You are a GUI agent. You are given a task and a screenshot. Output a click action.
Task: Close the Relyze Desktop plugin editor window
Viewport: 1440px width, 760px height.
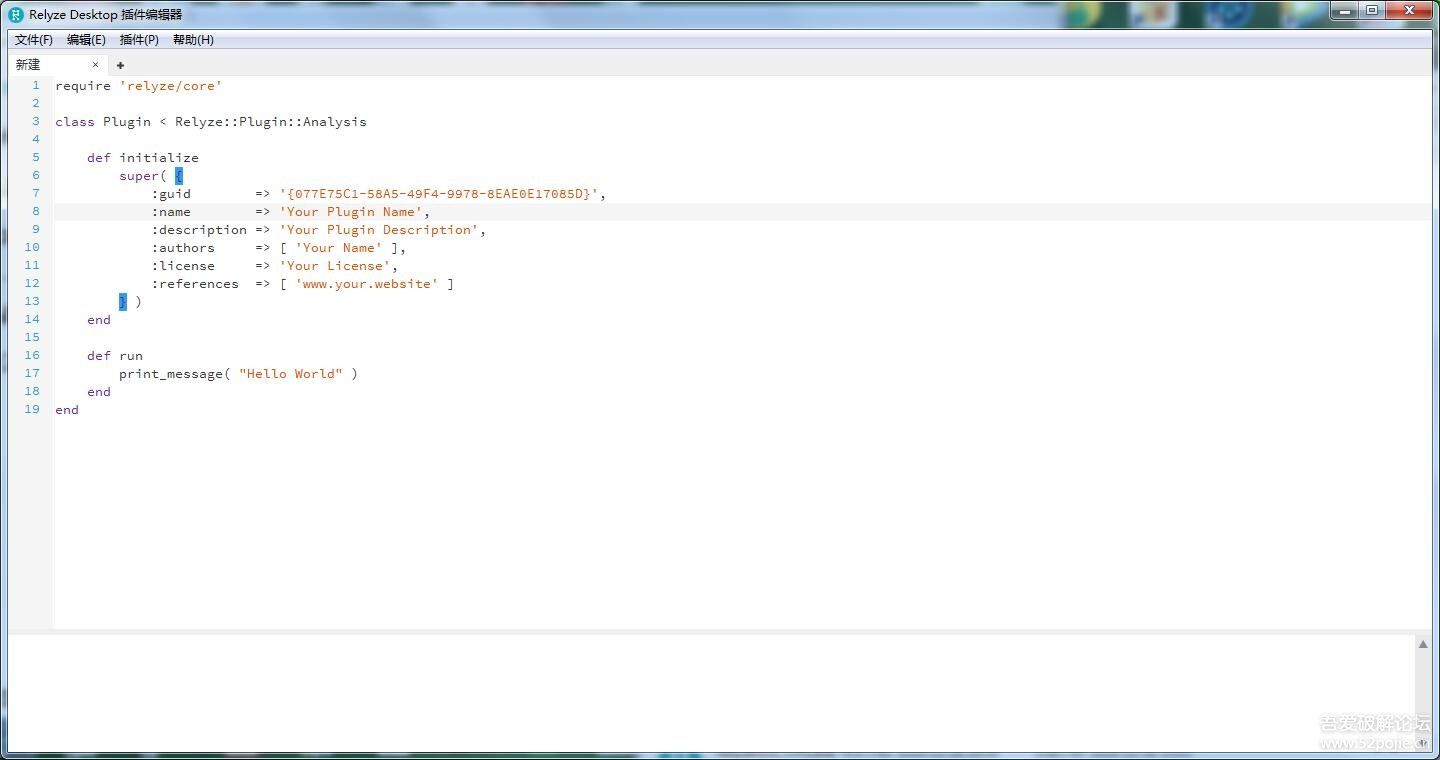pyautogui.click(x=1409, y=11)
